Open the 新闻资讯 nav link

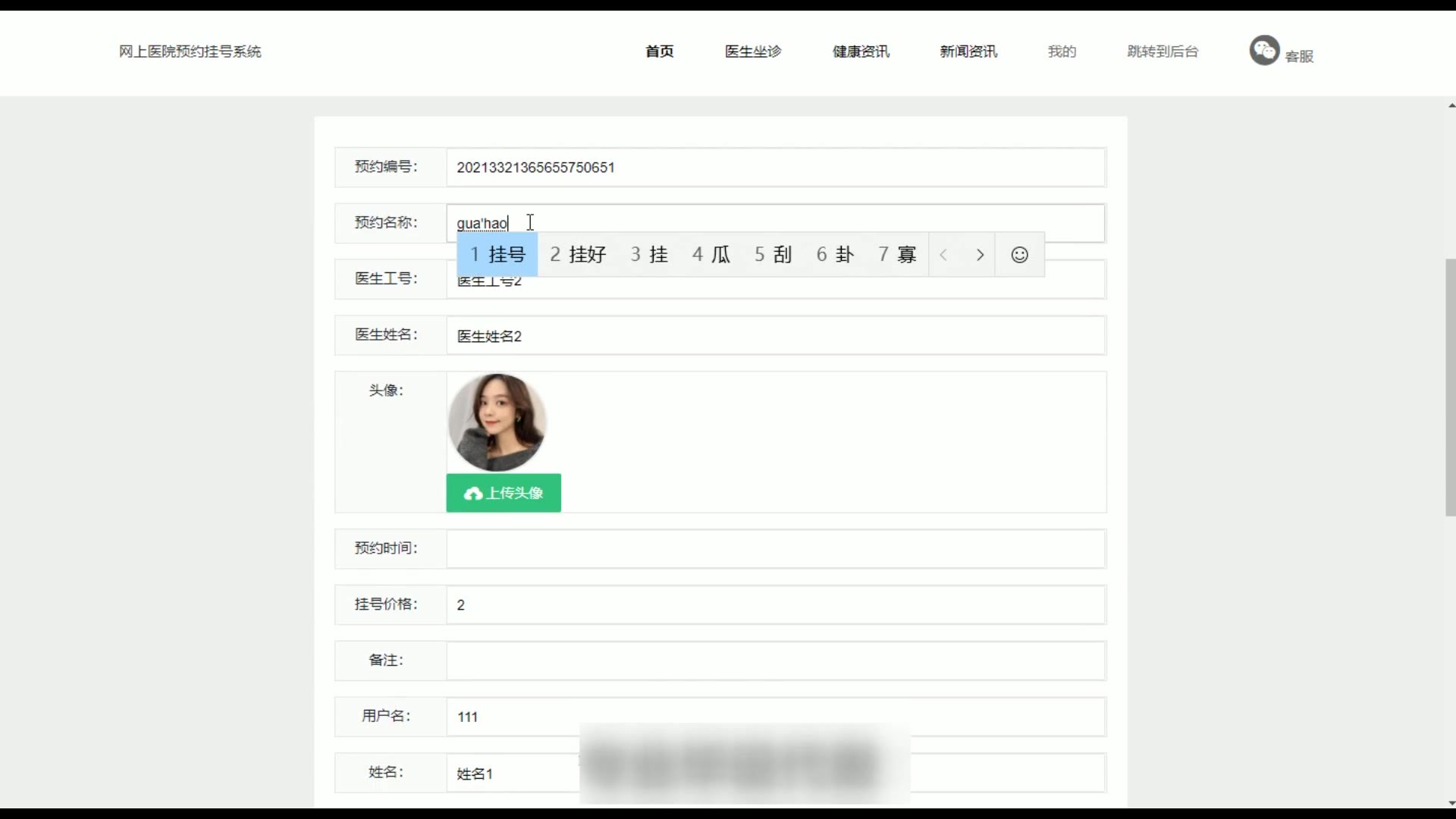pyautogui.click(x=968, y=52)
